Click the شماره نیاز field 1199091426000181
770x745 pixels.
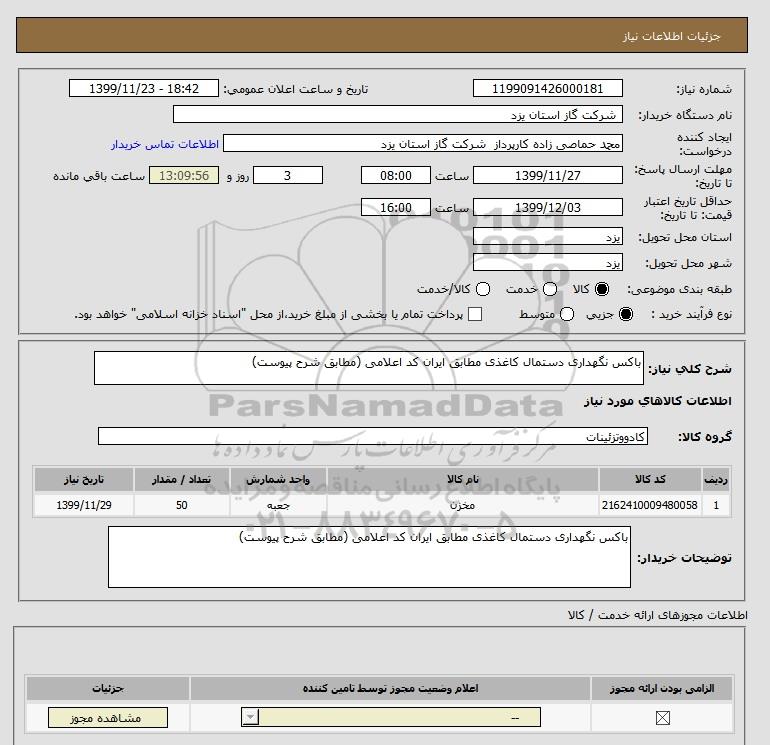tap(548, 88)
